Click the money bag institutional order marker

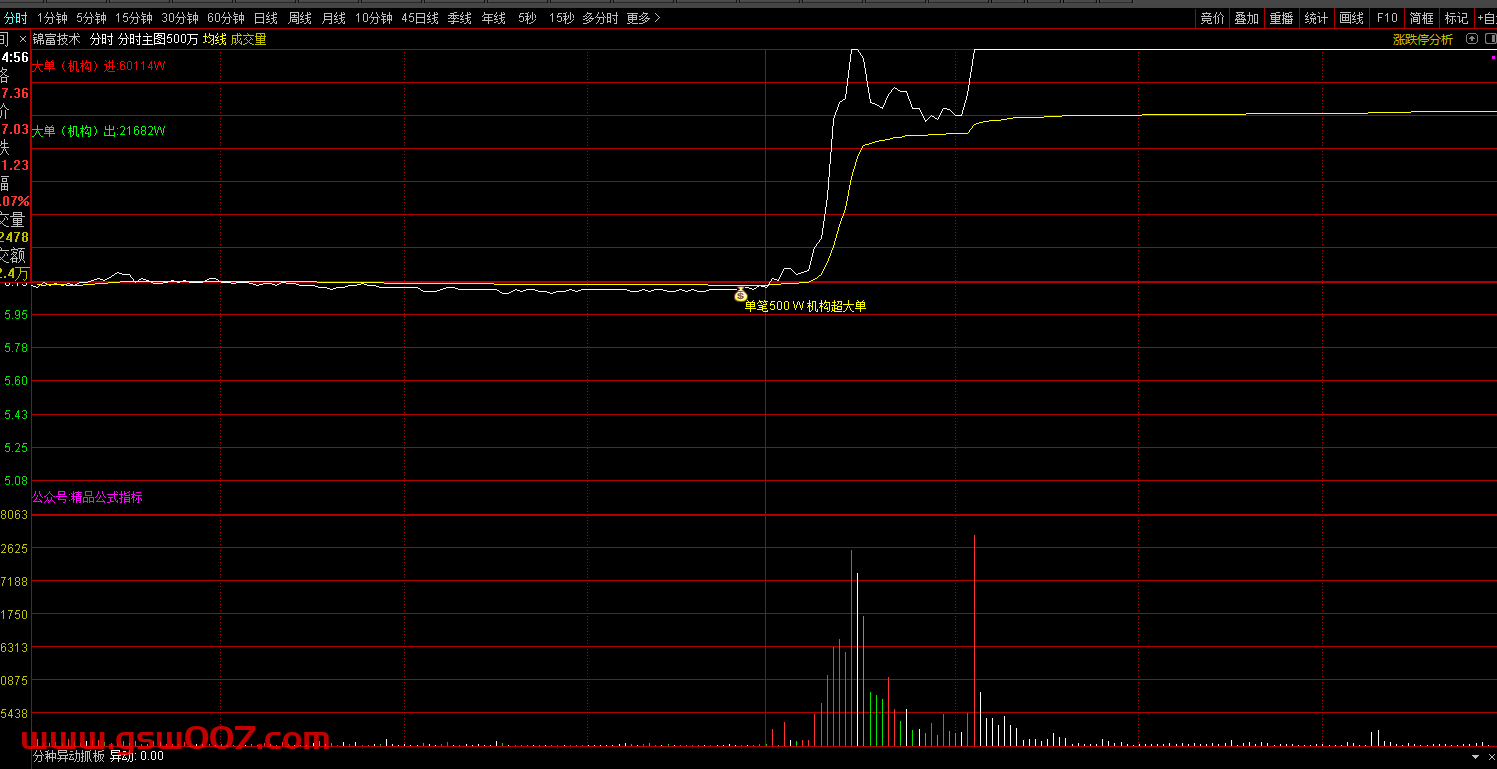coord(740,294)
